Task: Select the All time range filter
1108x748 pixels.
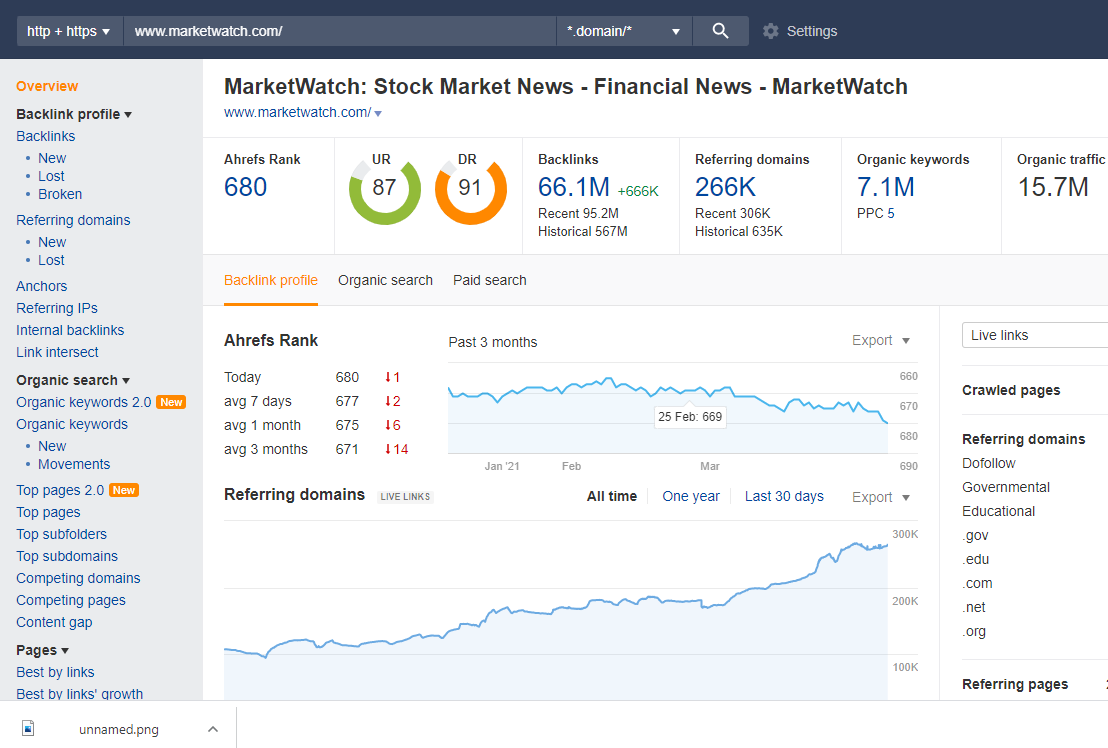Action: click(x=611, y=496)
